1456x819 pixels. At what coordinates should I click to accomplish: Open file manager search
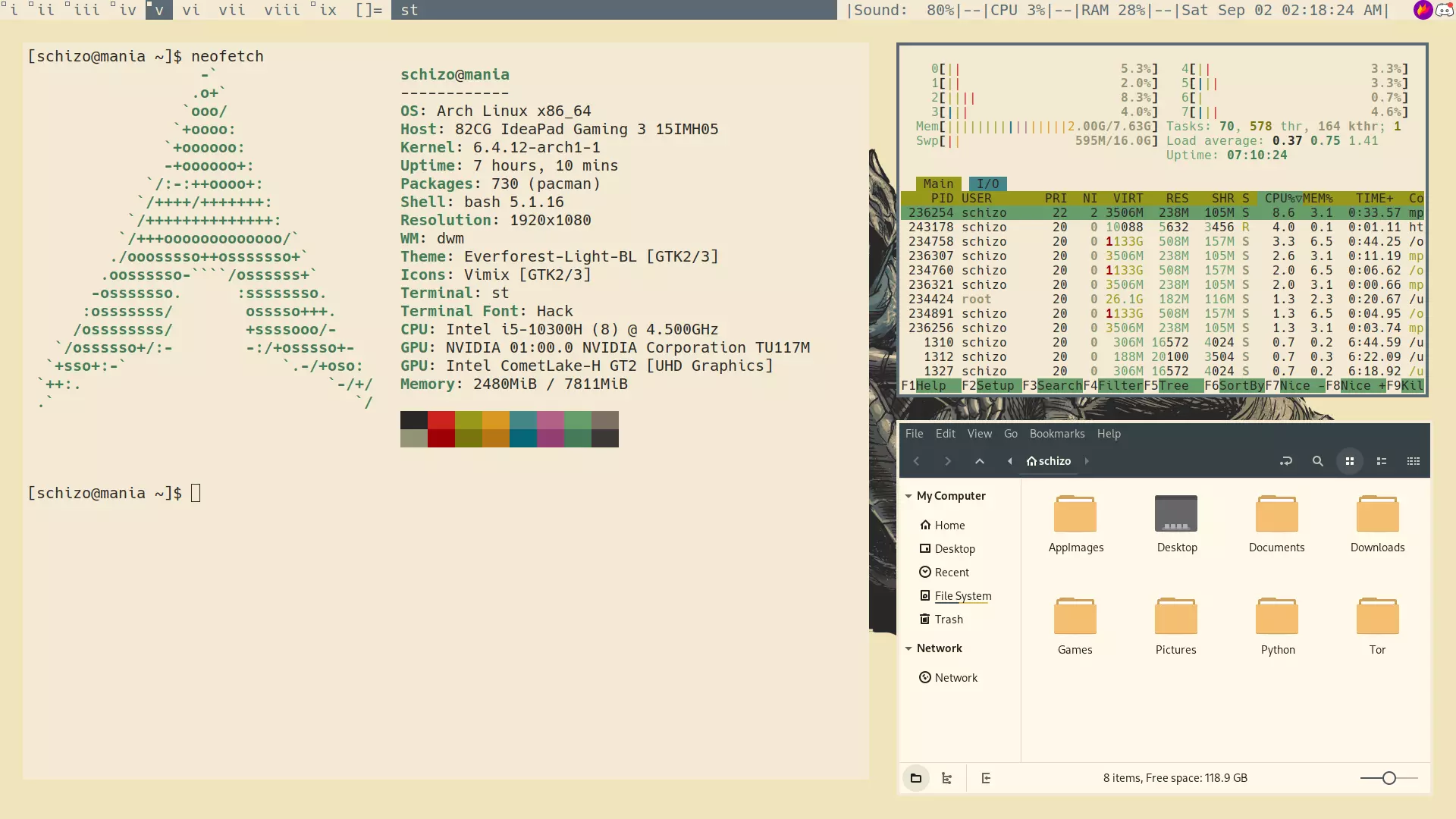pos(1317,461)
